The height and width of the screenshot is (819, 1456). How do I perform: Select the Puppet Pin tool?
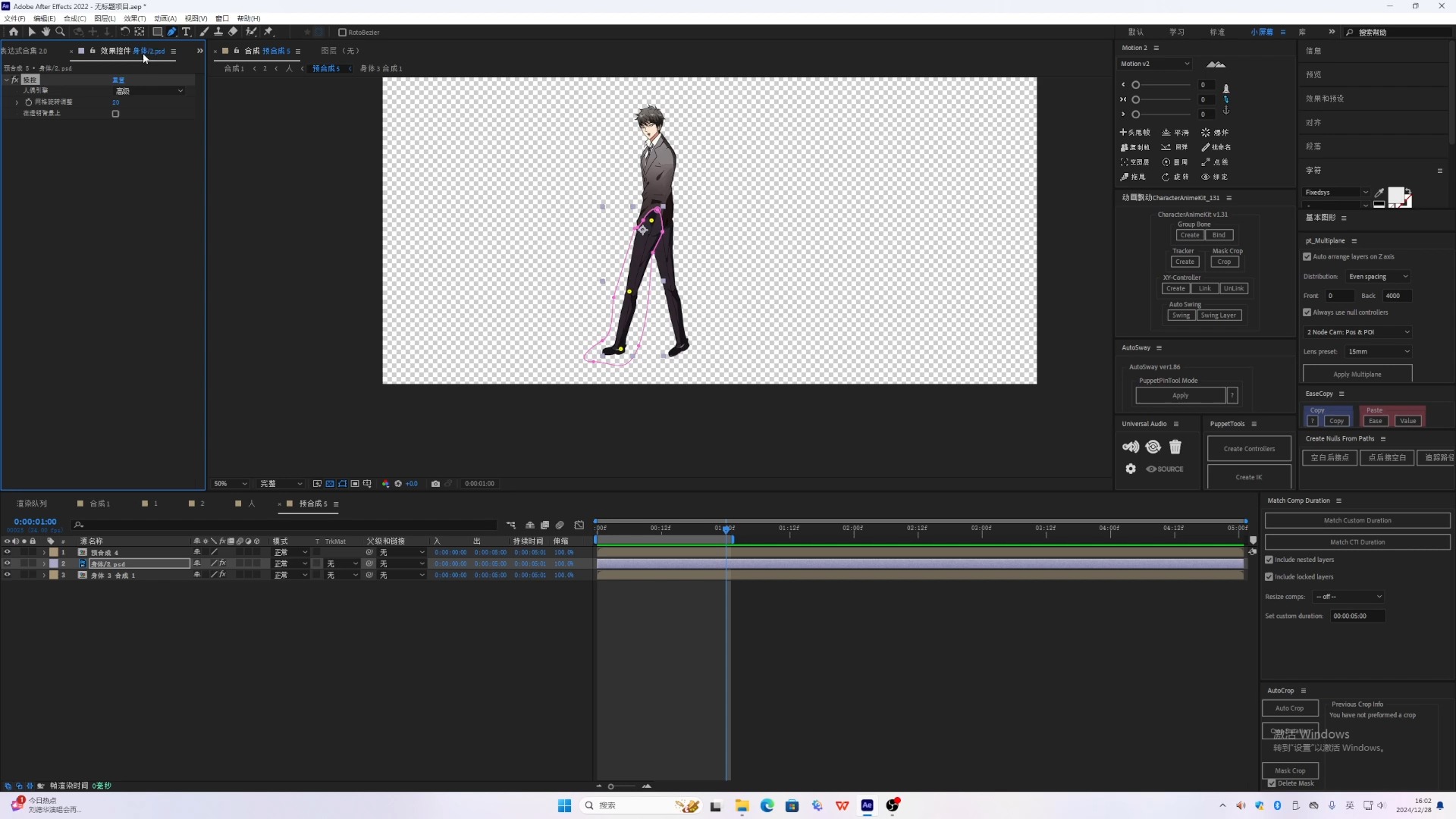(x=268, y=32)
